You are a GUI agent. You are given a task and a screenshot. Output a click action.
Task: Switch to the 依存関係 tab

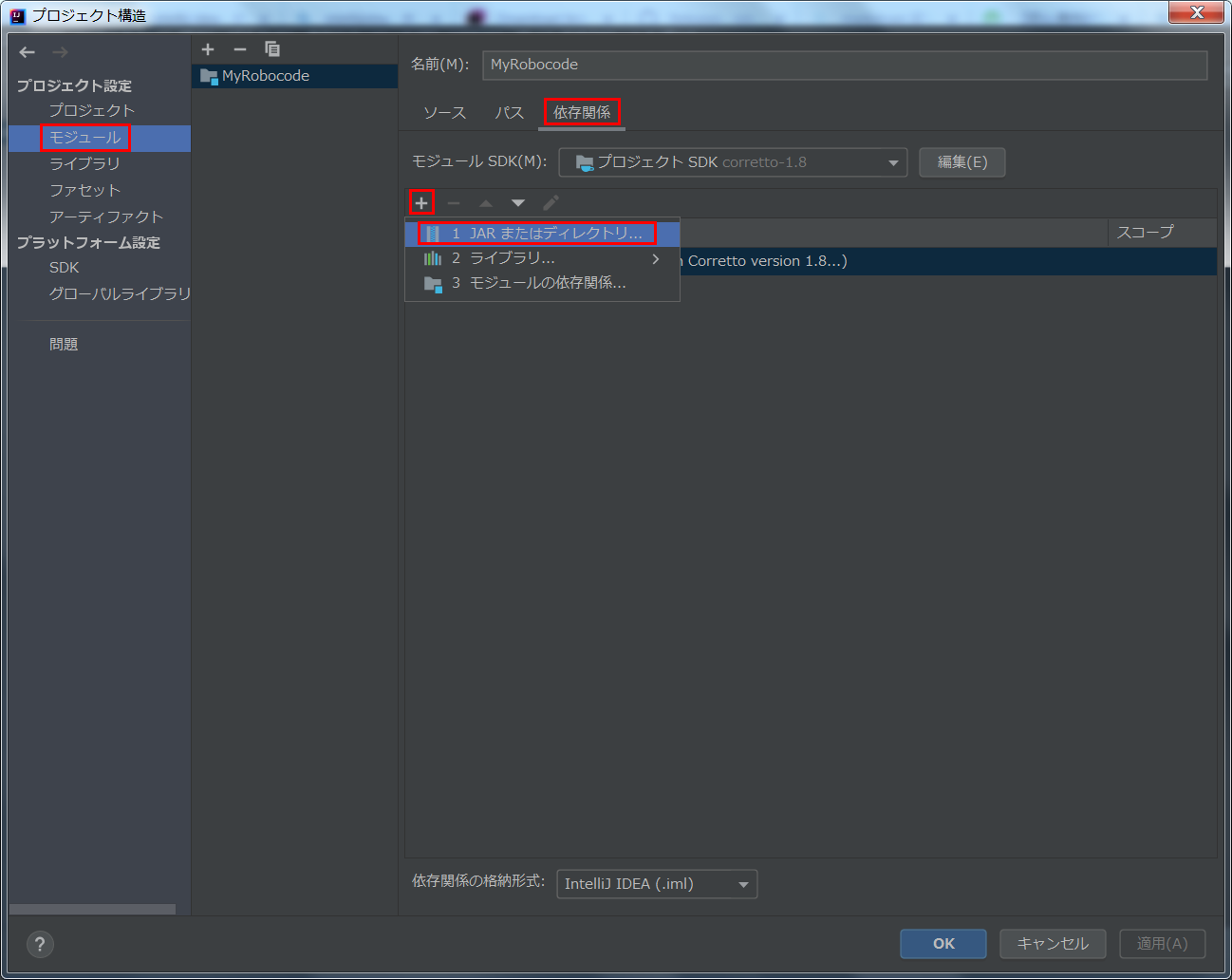coord(582,112)
